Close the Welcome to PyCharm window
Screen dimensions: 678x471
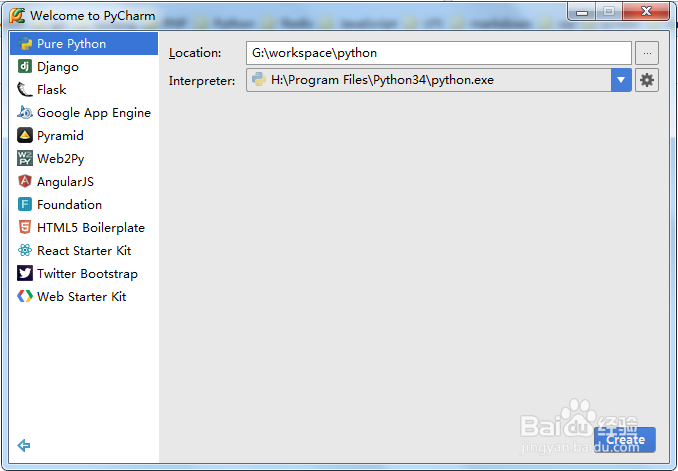pos(646,12)
